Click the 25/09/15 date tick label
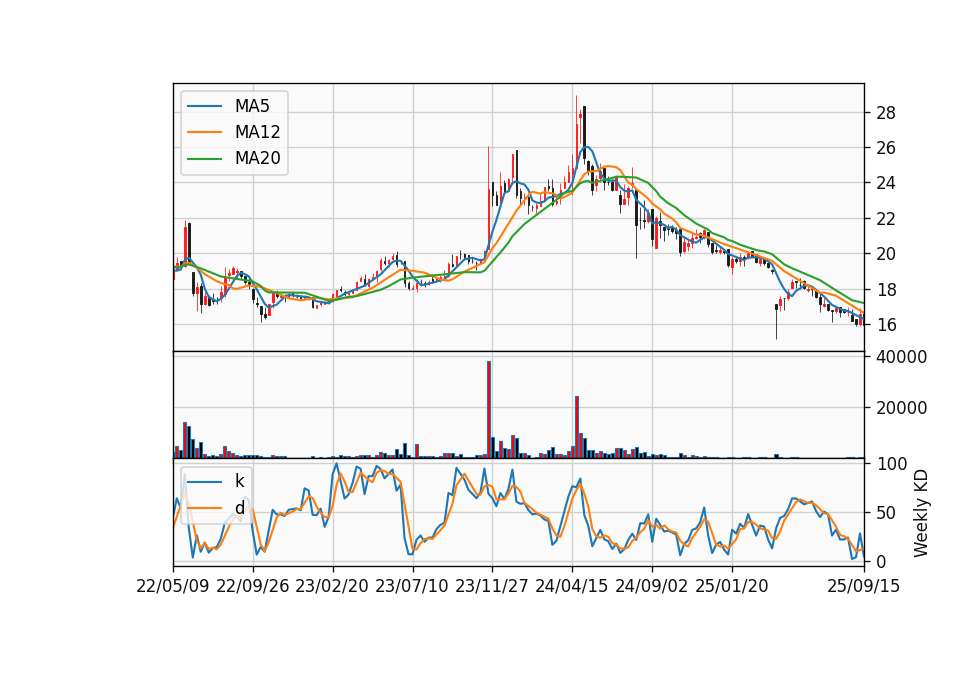960x690 pixels. [x=864, y=587]
